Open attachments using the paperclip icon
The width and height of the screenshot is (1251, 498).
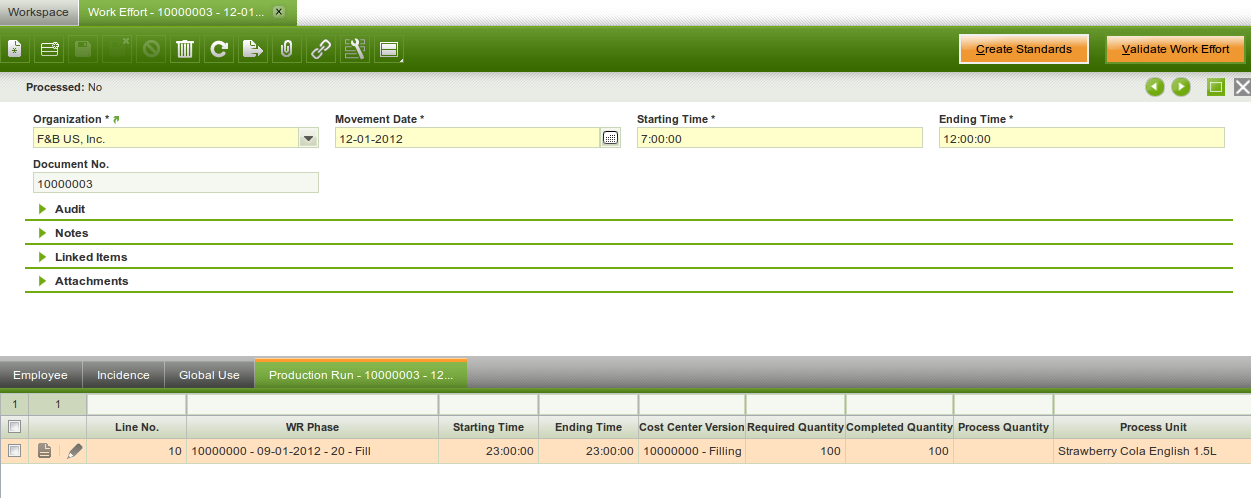tap(286, 49)
